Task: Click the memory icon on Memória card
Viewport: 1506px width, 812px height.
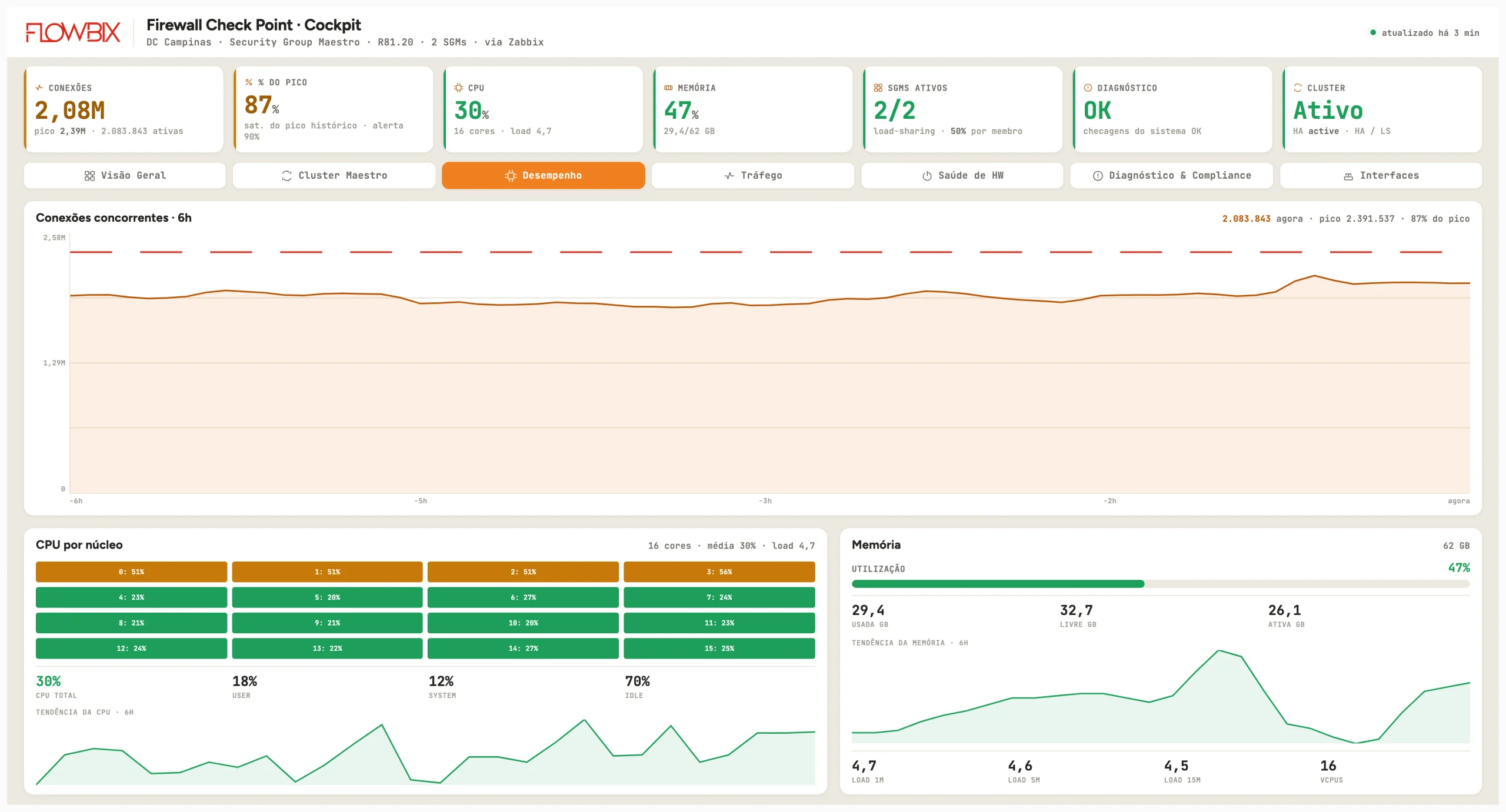Action: (x=668, y=88)
